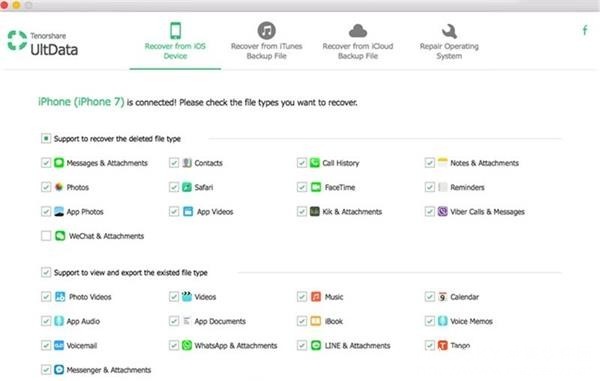Click the App Photos icon
This screenshot has height=381, width=600.
point(59,212)
